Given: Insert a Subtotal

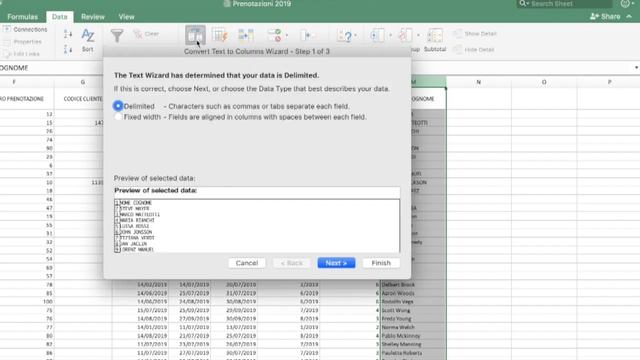Looking at the screenshot, I should click(435, 40).
